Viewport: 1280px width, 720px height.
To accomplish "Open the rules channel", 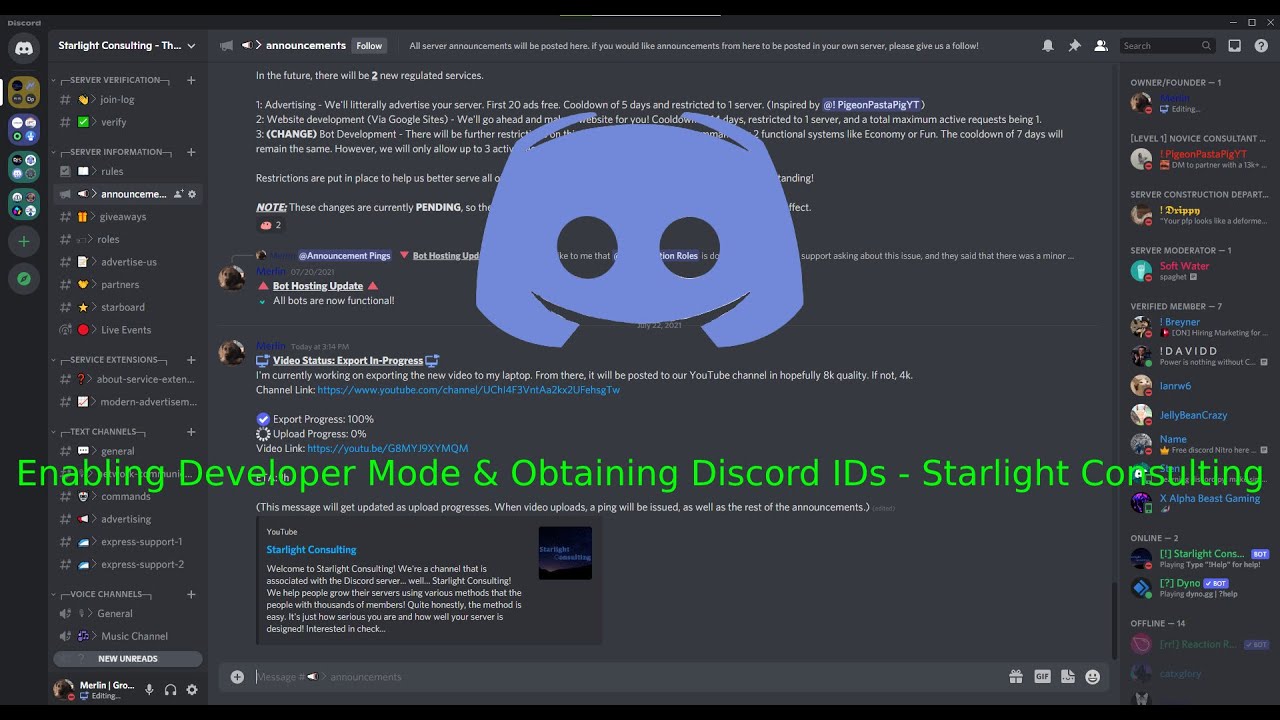I will [128, 171].
